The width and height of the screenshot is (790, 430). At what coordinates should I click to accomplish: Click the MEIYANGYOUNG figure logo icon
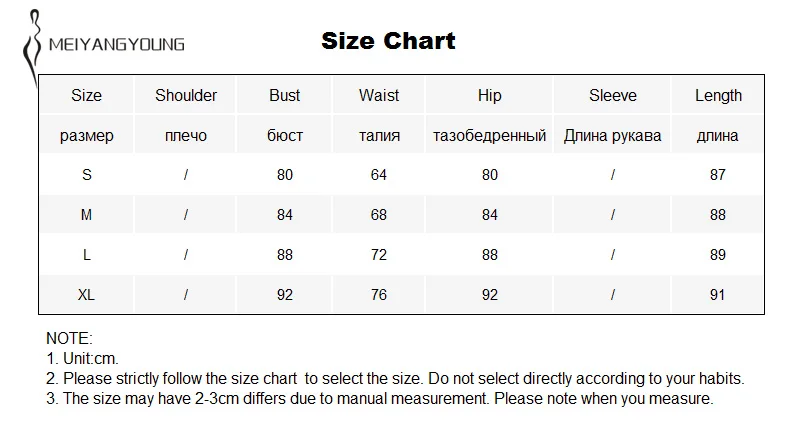[x=32, y=48]
